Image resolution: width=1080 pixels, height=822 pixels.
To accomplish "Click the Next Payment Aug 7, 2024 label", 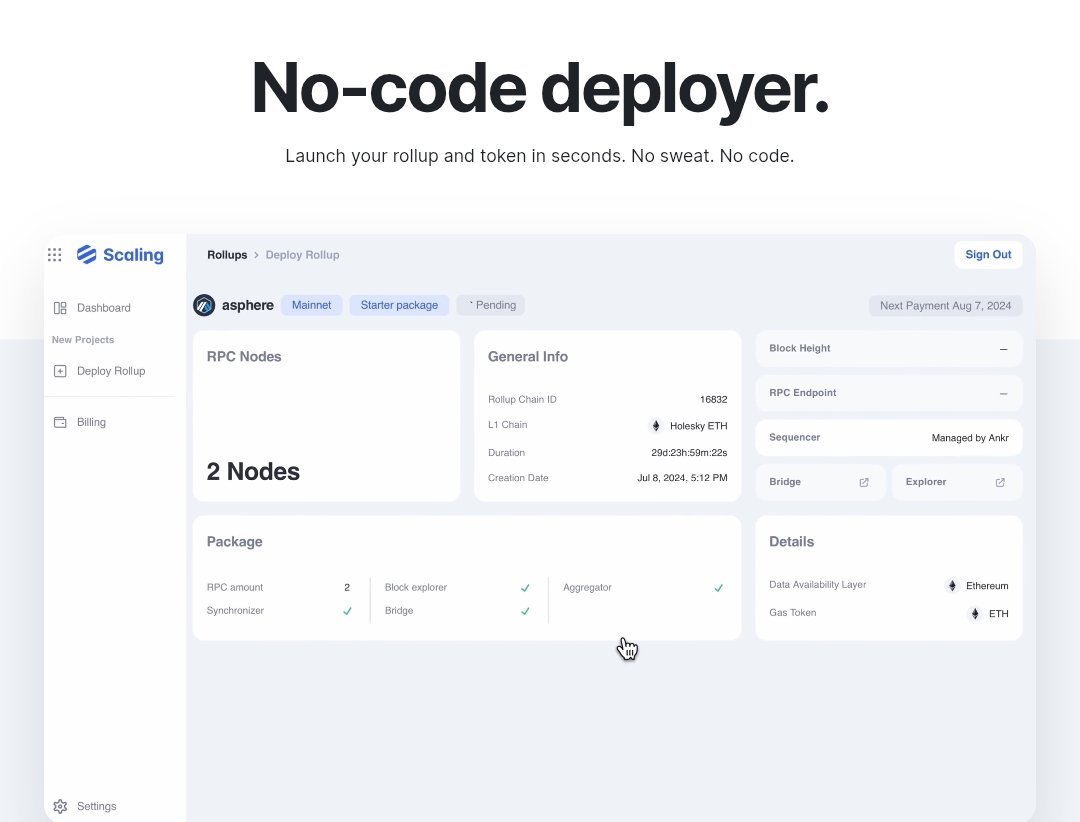I will (x=945, y=306).
